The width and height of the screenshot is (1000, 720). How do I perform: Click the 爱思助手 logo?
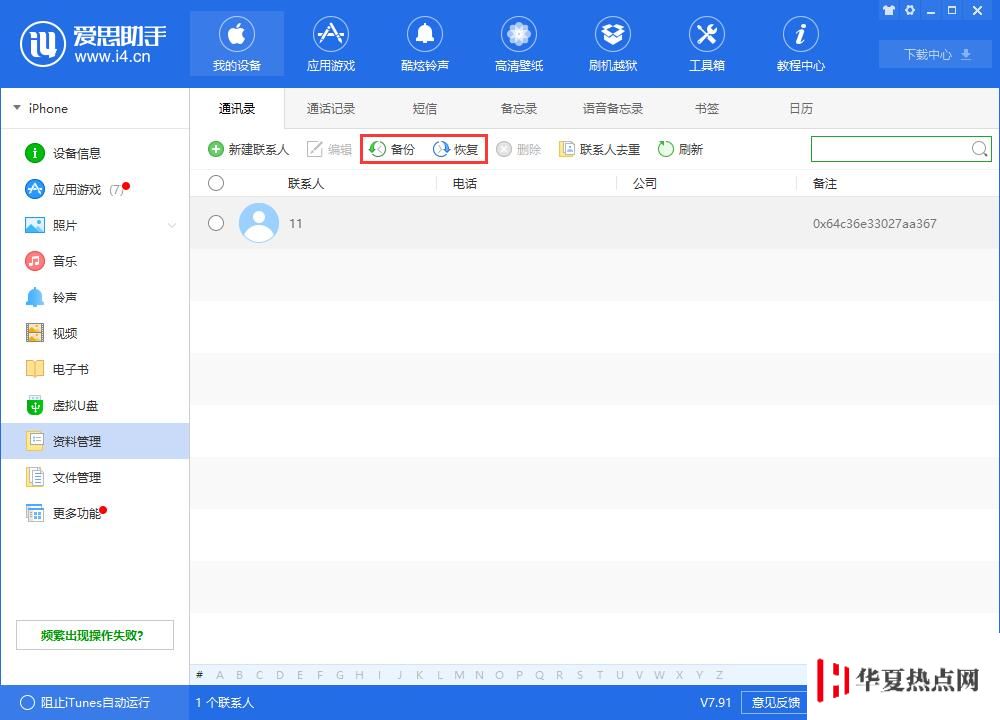click(93, 43)
